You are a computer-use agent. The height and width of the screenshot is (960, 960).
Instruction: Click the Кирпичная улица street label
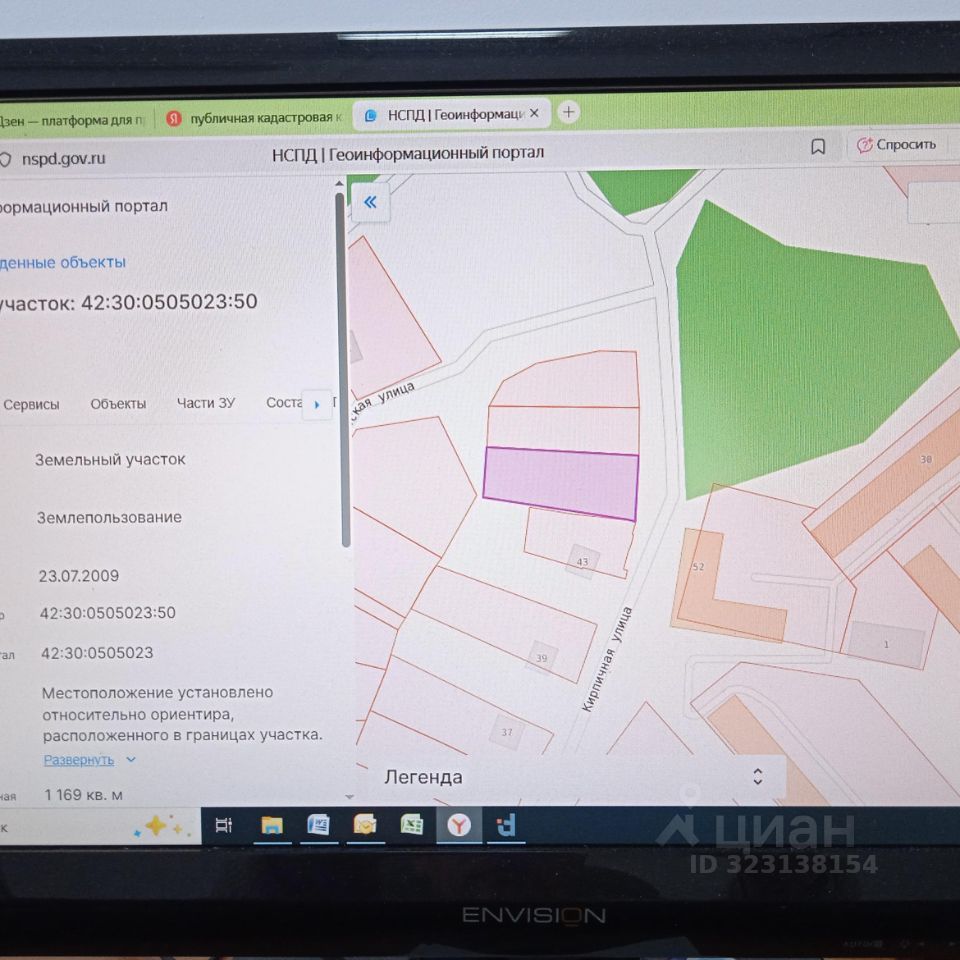[607, 660]
